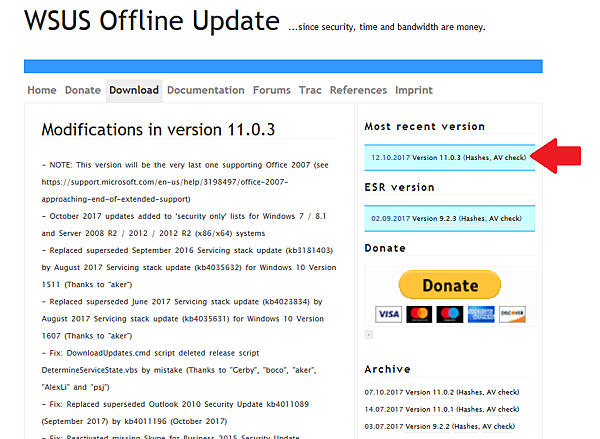Open the Documentation page
This screenshot has width=600, height=439.
coord(205,90)
